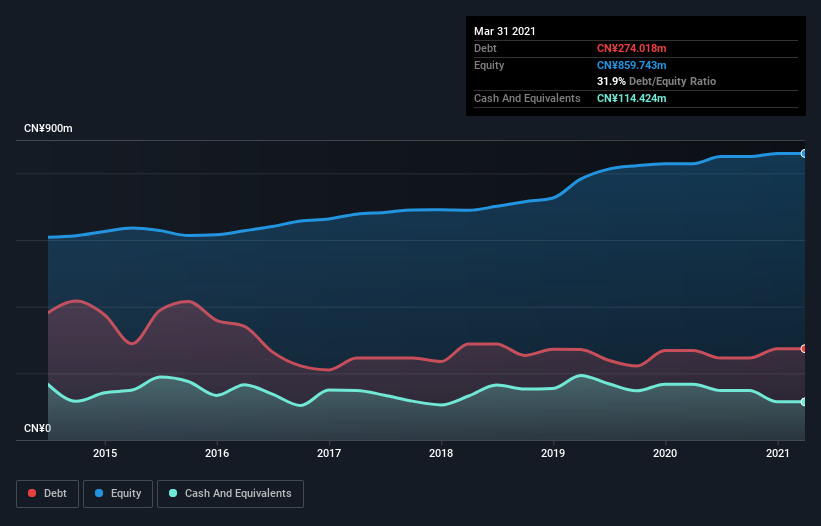The image size is (821, 526).
Task: Select the 2015 x-axis label
Action: (x=105, y=453)
